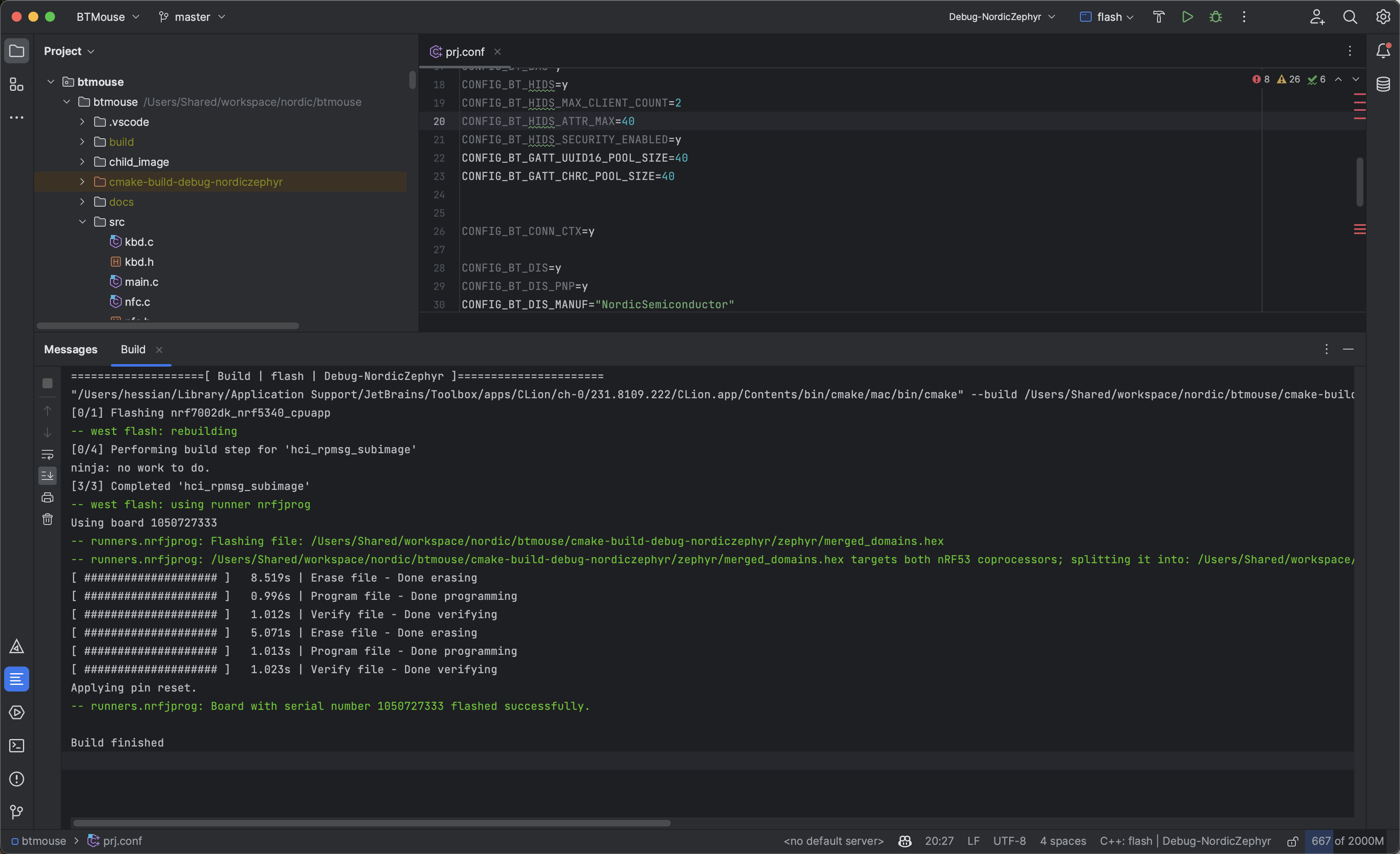Open the master branch dropdown

[192, 17]
